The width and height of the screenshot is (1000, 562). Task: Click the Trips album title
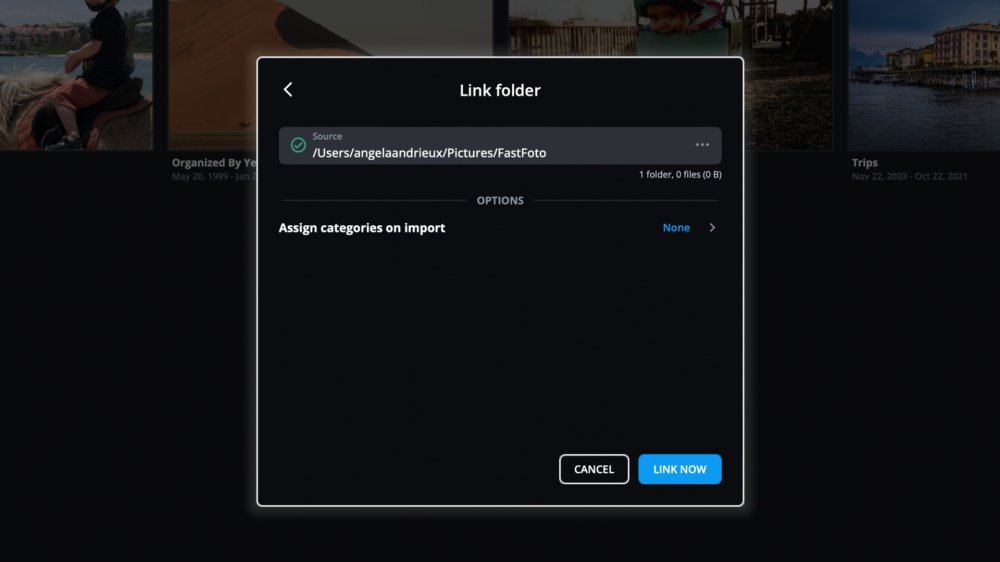tap(865, 163)
